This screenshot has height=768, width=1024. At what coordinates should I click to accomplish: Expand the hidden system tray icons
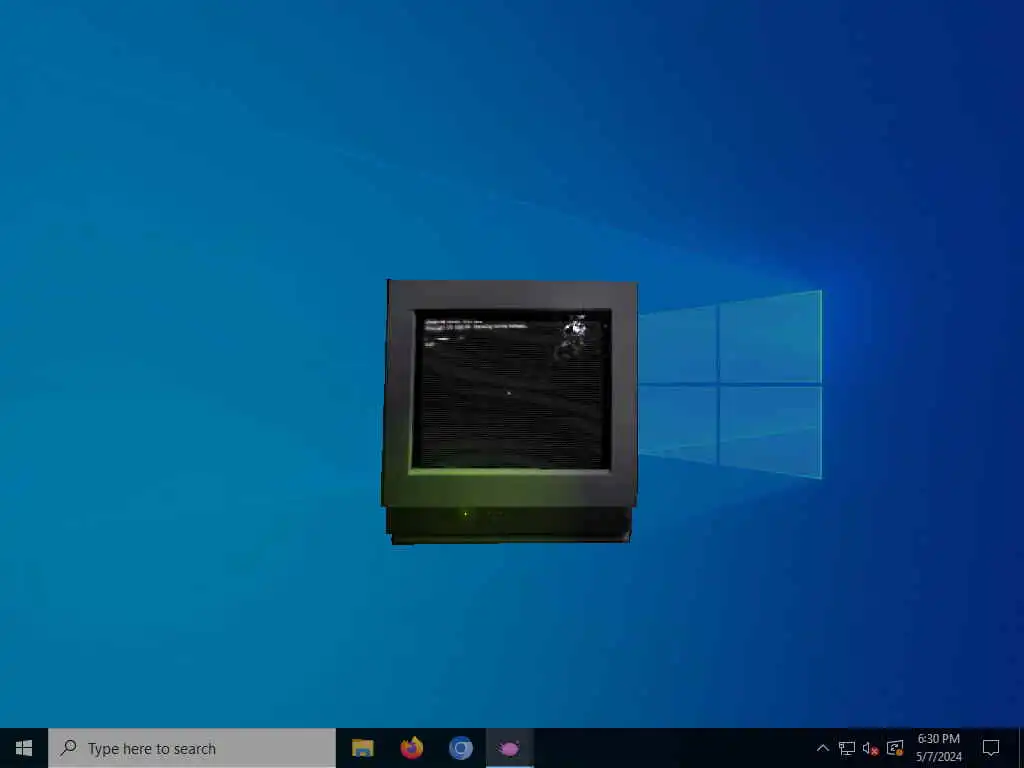point(823,748)
